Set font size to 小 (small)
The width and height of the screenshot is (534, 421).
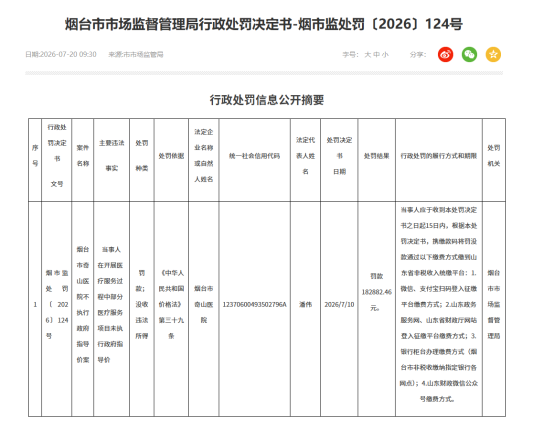coord(385,54)
